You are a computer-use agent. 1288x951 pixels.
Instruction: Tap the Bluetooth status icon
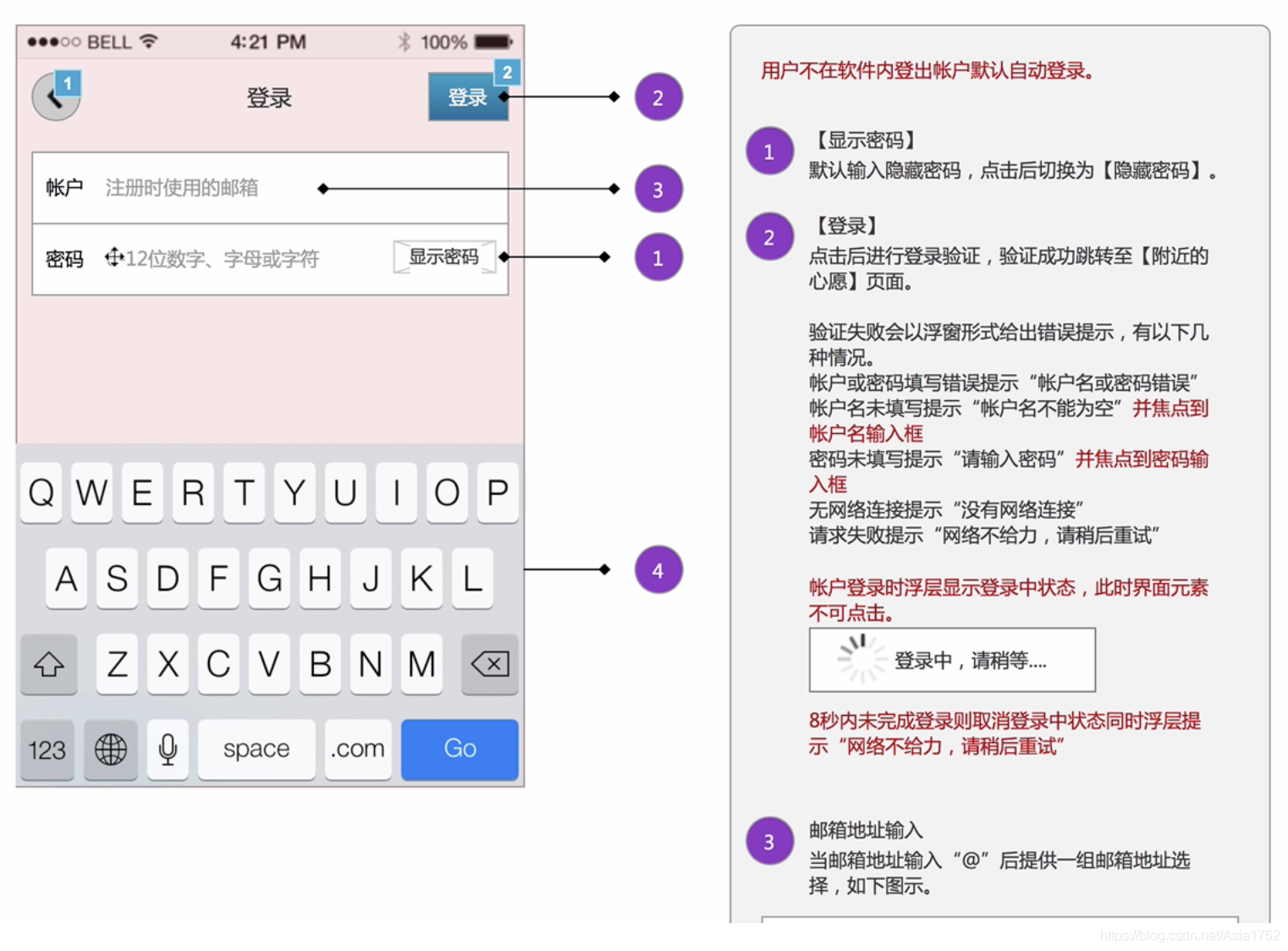point(405,42)
